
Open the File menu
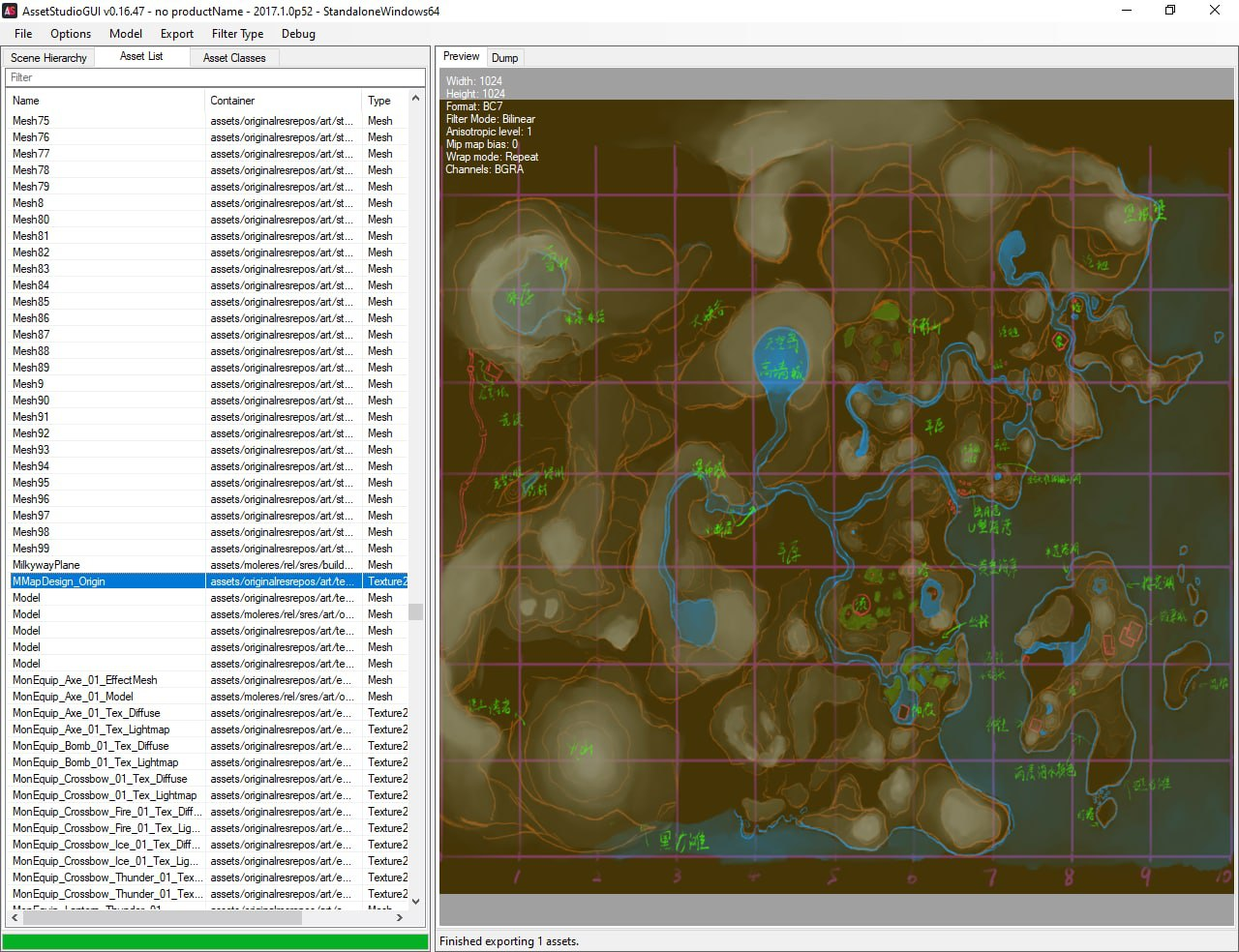click(x=23, y=34)
